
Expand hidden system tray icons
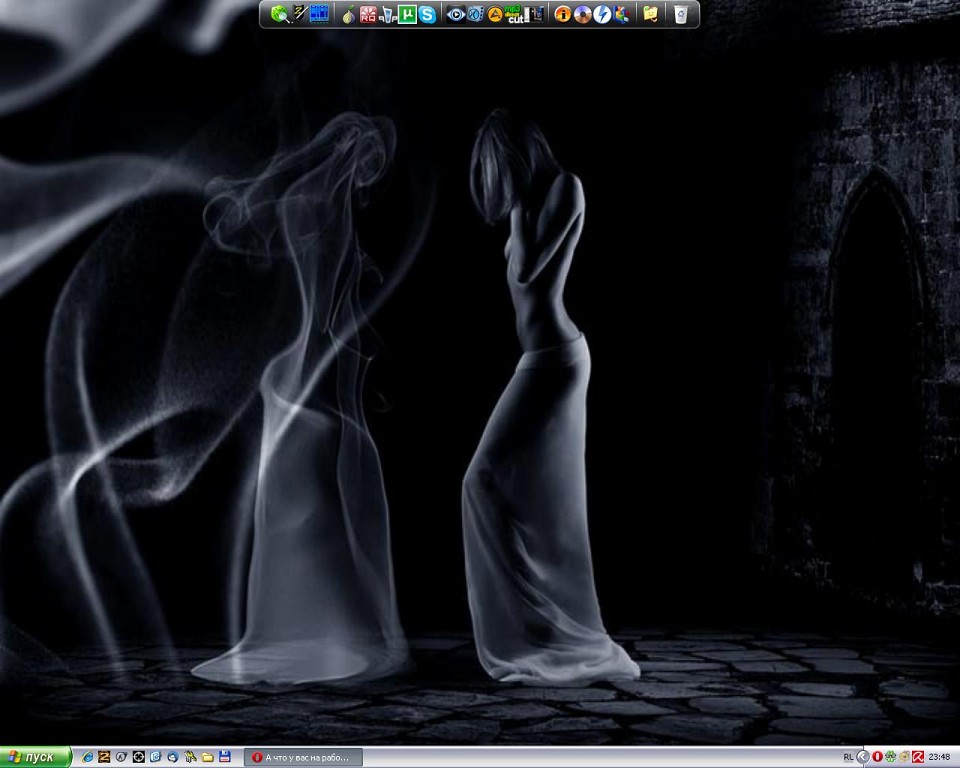tap(863, 757)
